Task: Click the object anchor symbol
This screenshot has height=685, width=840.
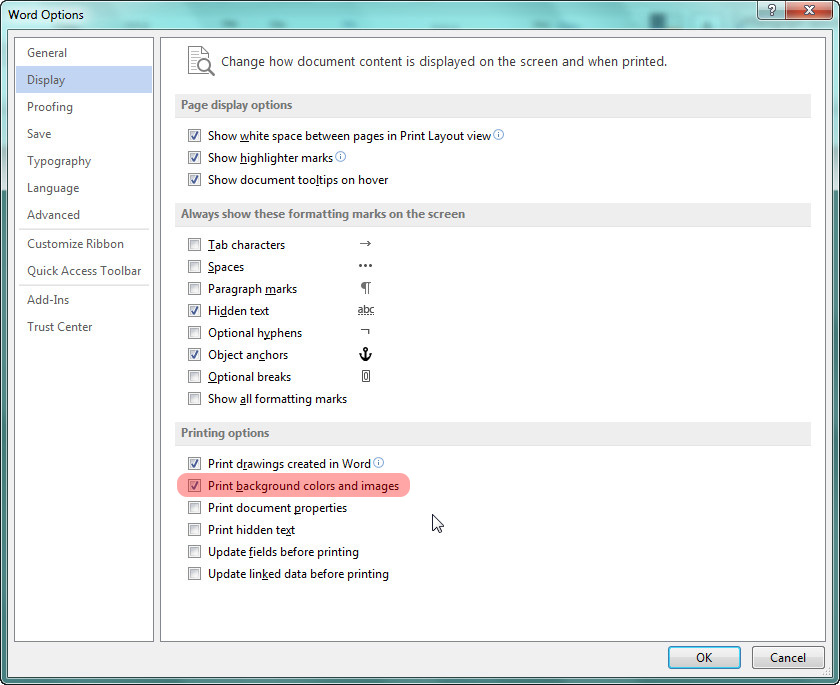Action: pos(365,354)
